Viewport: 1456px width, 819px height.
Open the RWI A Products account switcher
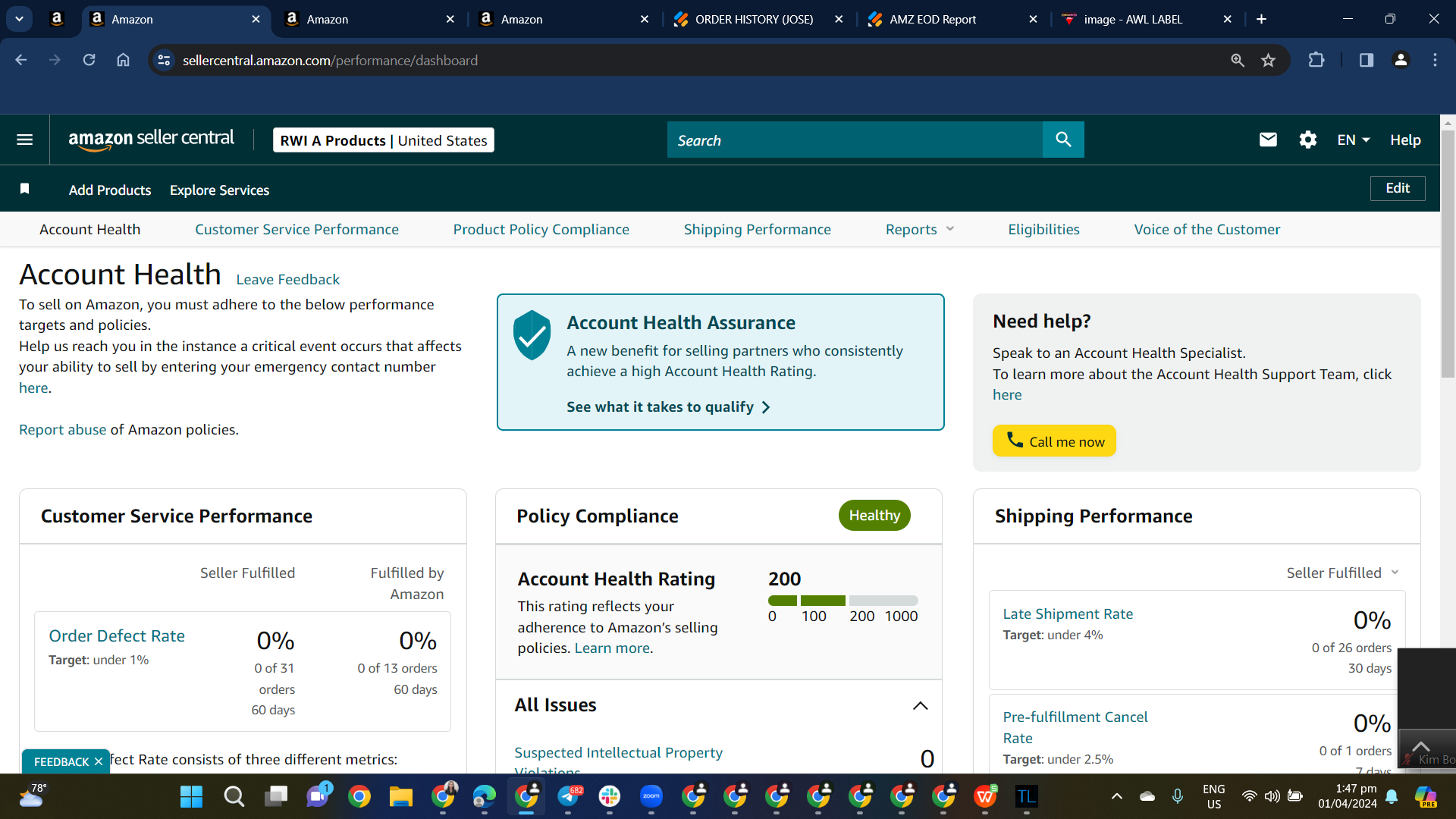384,140
